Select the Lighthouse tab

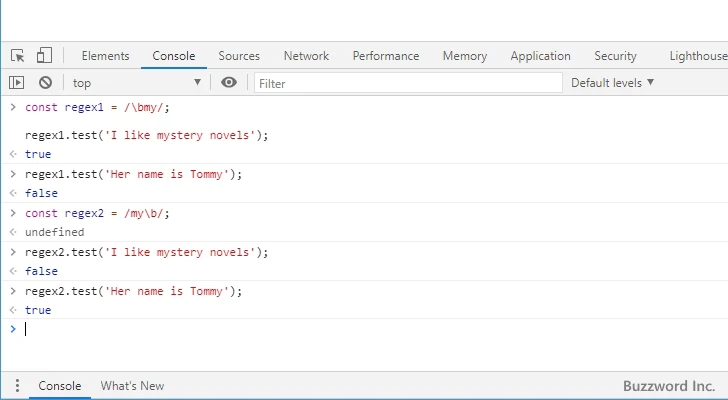click(697, 56)
